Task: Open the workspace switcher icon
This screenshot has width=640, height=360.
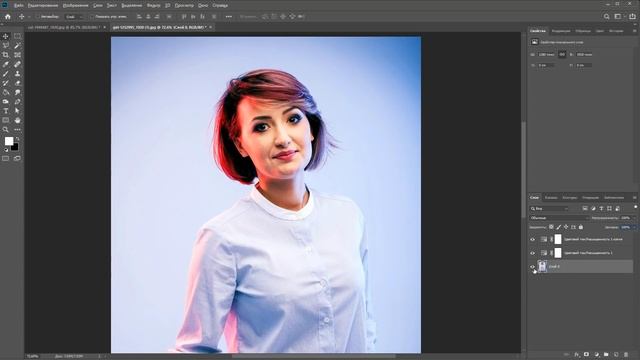Action: click(618, 17)
